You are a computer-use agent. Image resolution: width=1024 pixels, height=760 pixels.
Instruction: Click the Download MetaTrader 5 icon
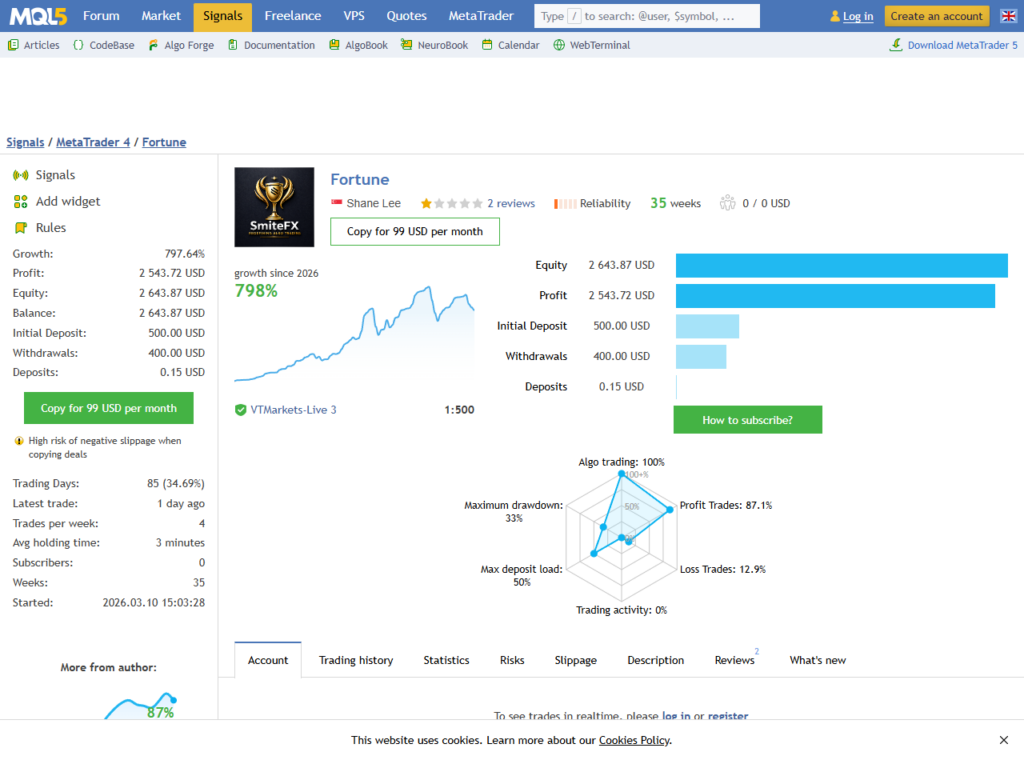pos(896,44)
